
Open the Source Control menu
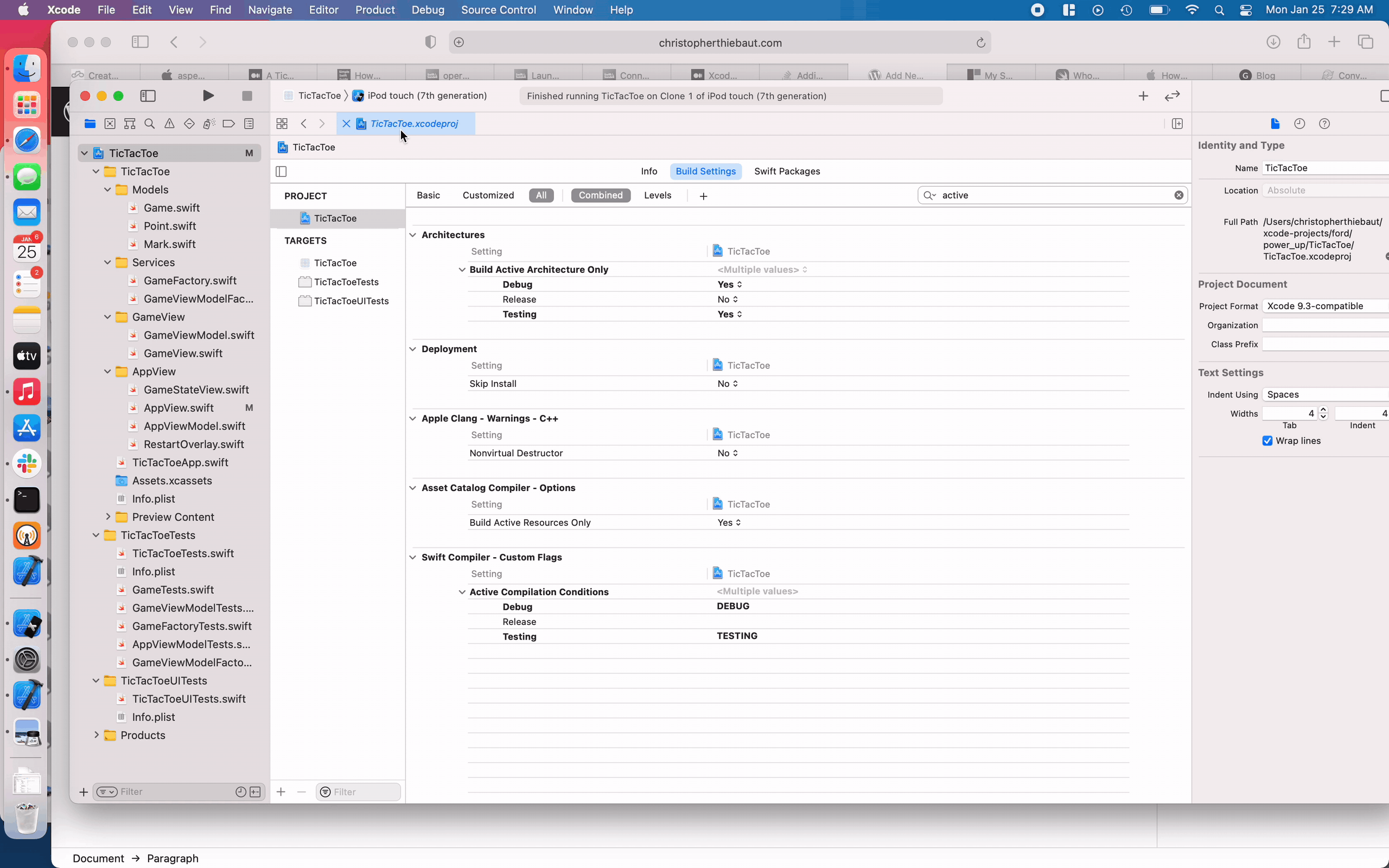click(498, 10)
